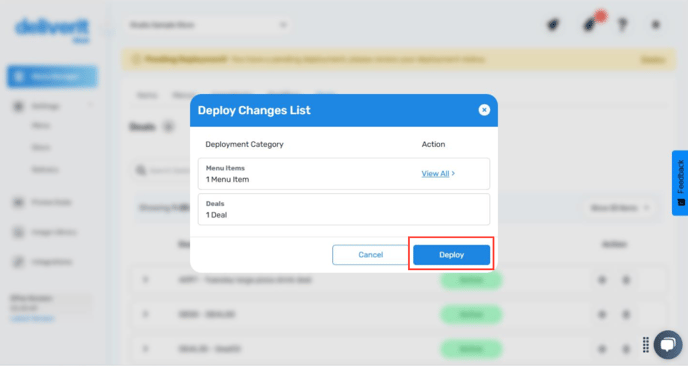
Task: Select the '1 Deal' text
Action: [216, 215]
